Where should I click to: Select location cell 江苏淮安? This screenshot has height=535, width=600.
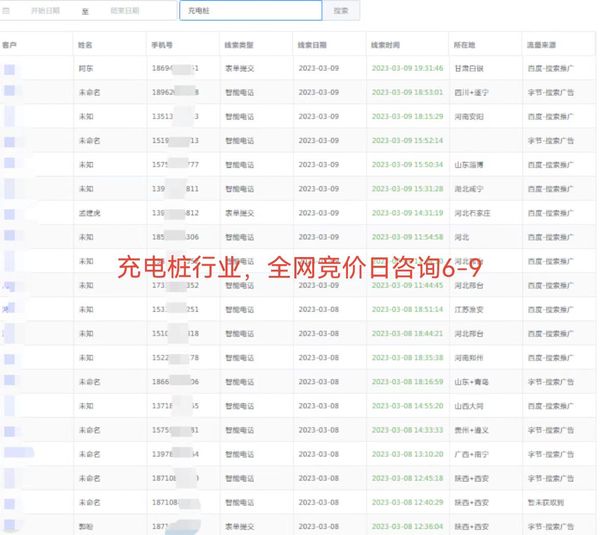469,310
